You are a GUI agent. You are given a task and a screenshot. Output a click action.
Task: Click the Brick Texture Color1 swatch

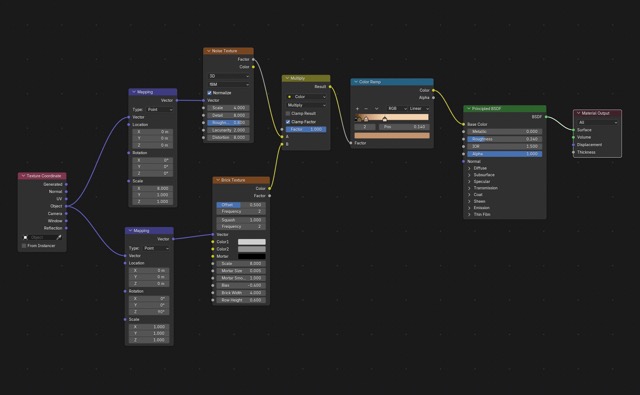tap(251, 242)
